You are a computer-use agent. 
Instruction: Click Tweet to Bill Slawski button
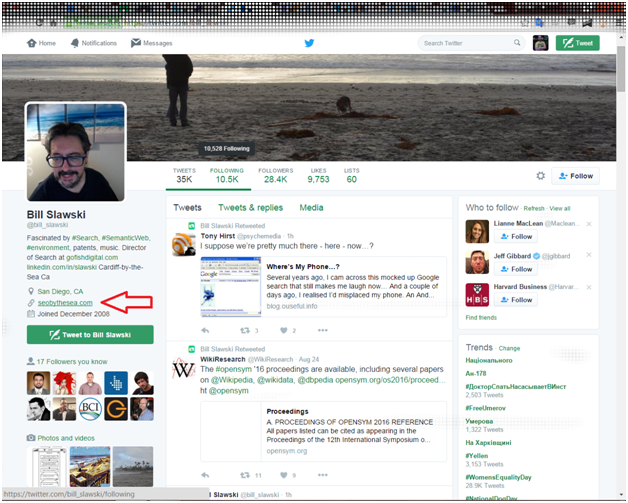[90, 335]
